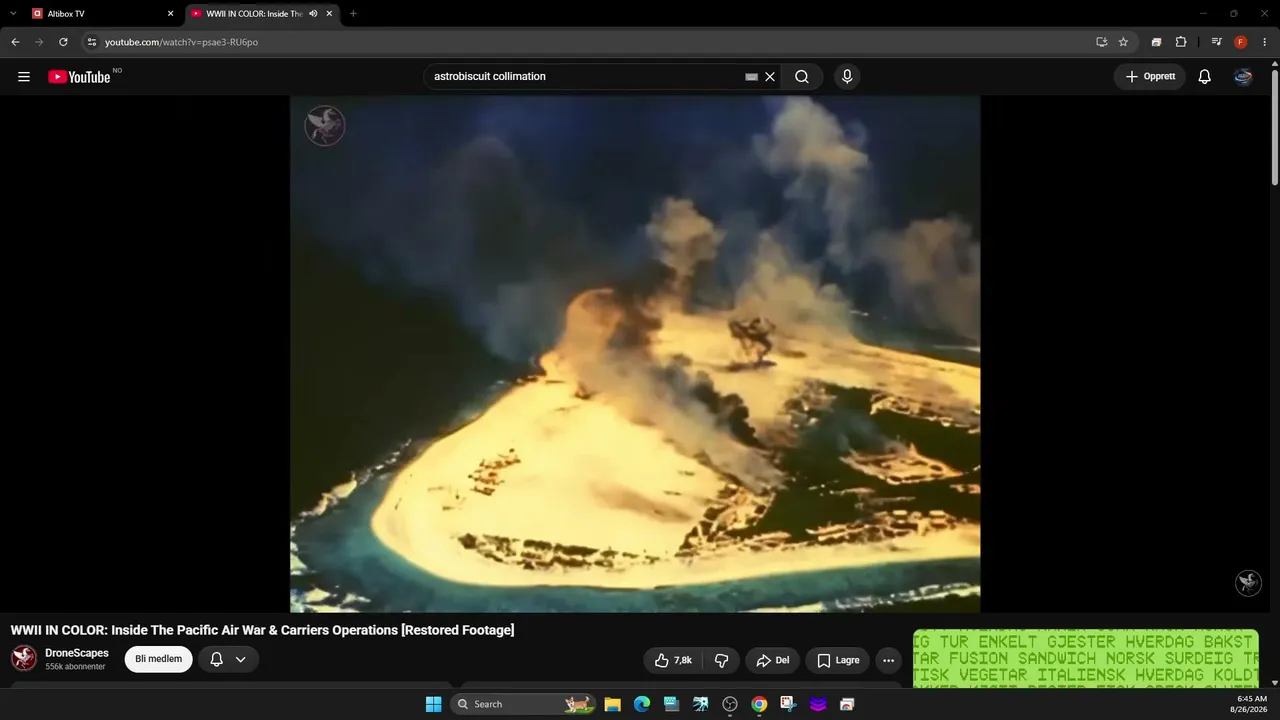Click the video title text

pyautogui.click(x=262, y=630)
